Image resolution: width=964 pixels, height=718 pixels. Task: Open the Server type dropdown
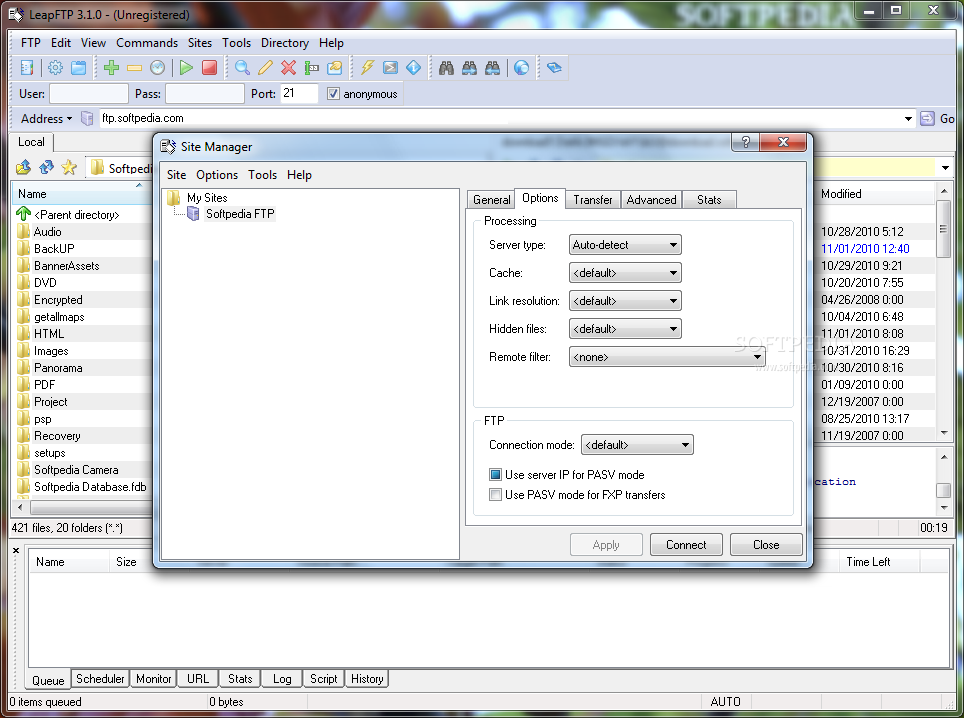[x=625, y=245]
